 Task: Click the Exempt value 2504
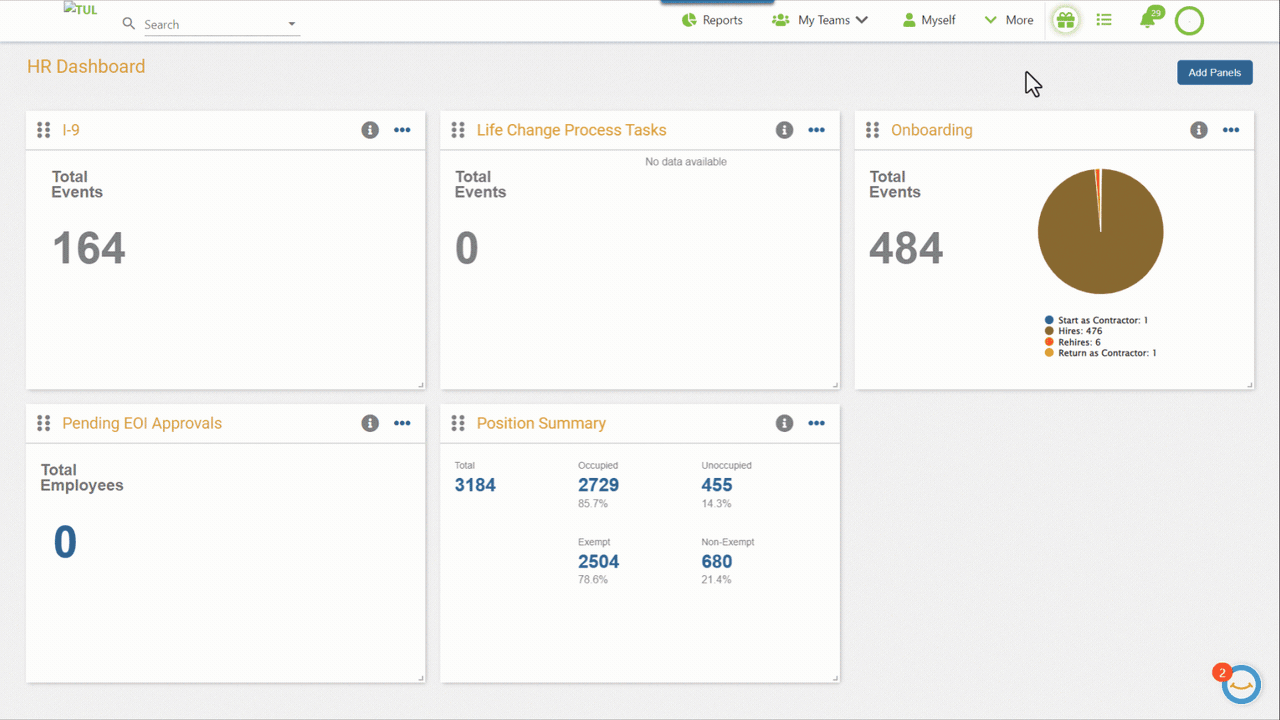click(x=598, y=561)
